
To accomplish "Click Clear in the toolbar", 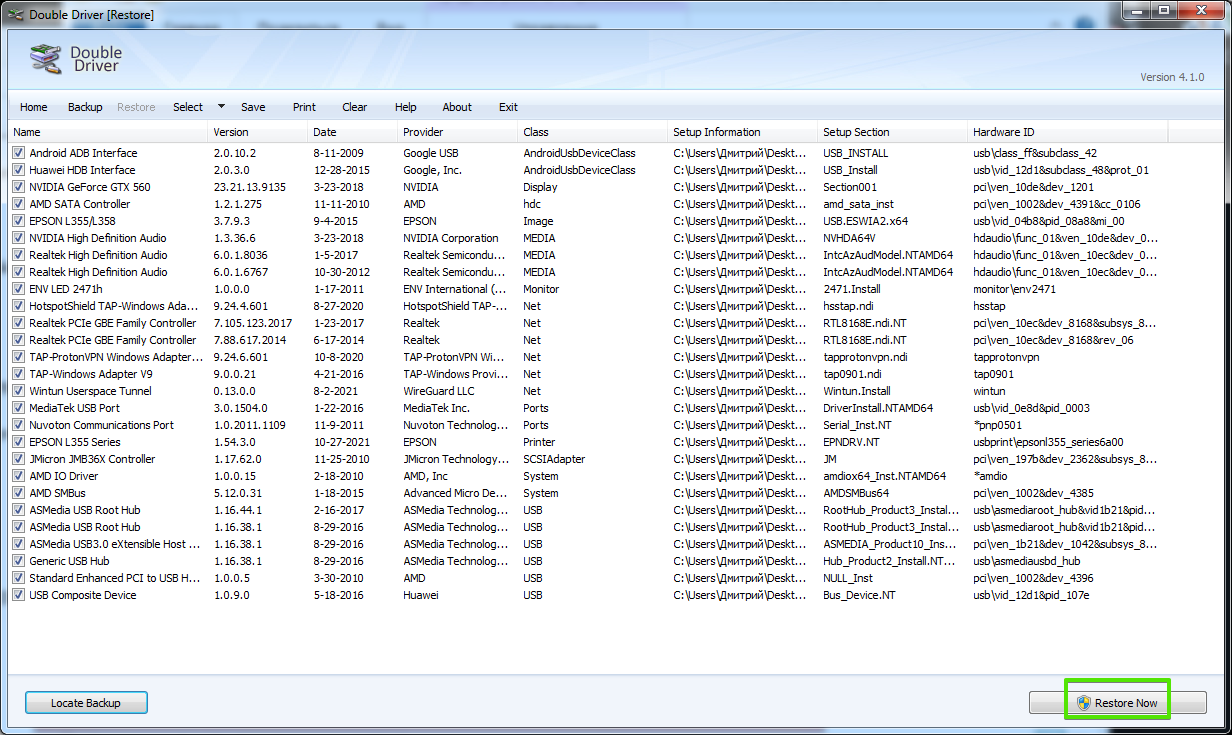I will [355, 107].
